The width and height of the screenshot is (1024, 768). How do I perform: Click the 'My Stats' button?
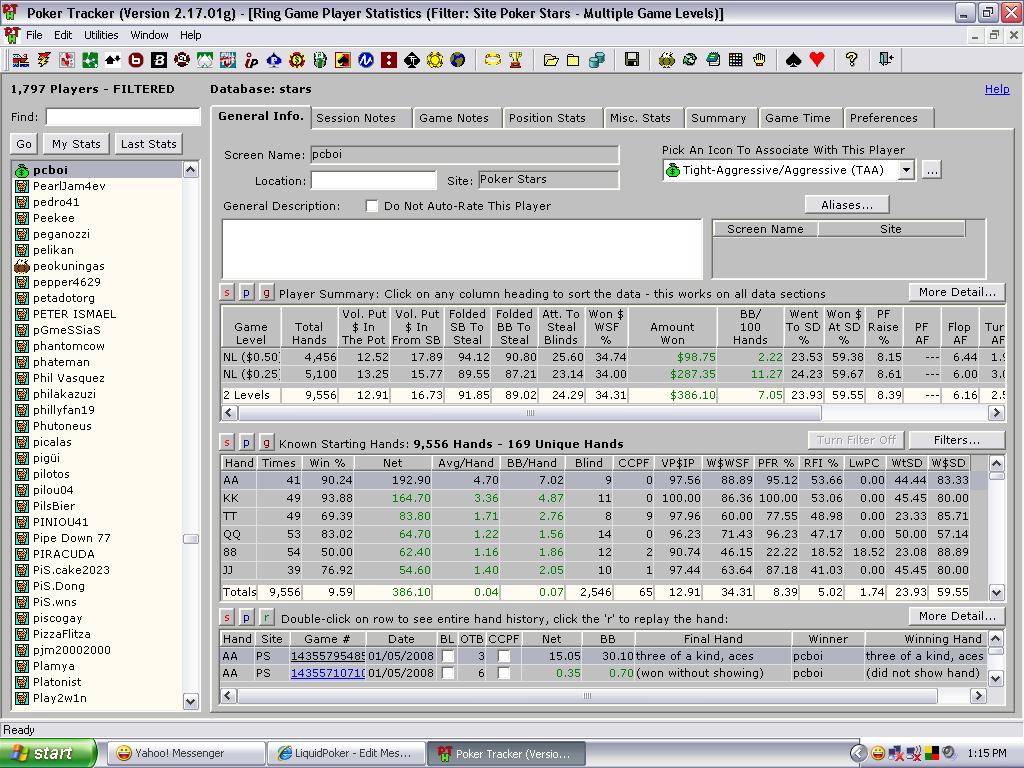[76, 144]
